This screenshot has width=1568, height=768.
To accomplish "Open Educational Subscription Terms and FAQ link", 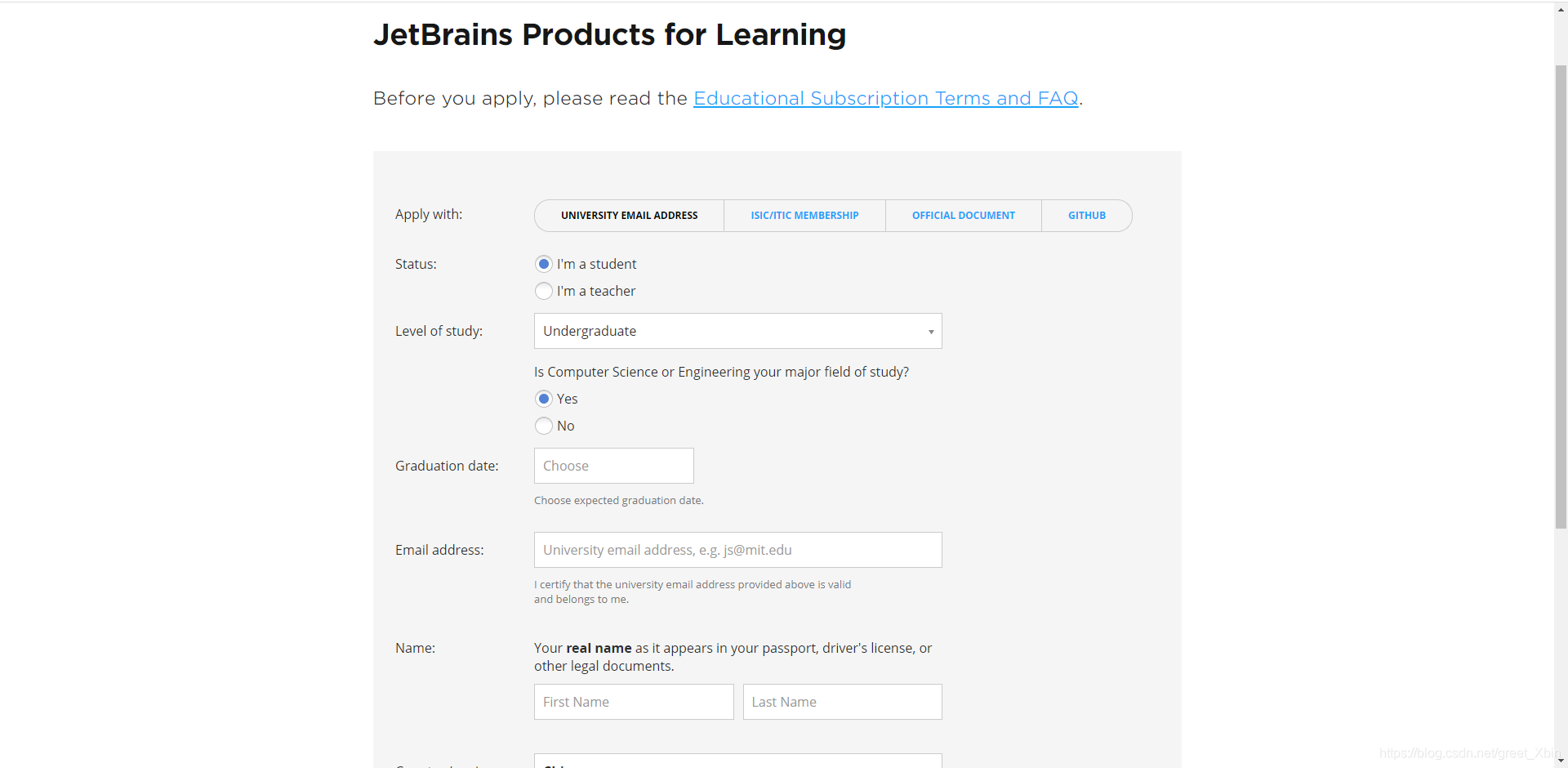I will coord(886,98).
